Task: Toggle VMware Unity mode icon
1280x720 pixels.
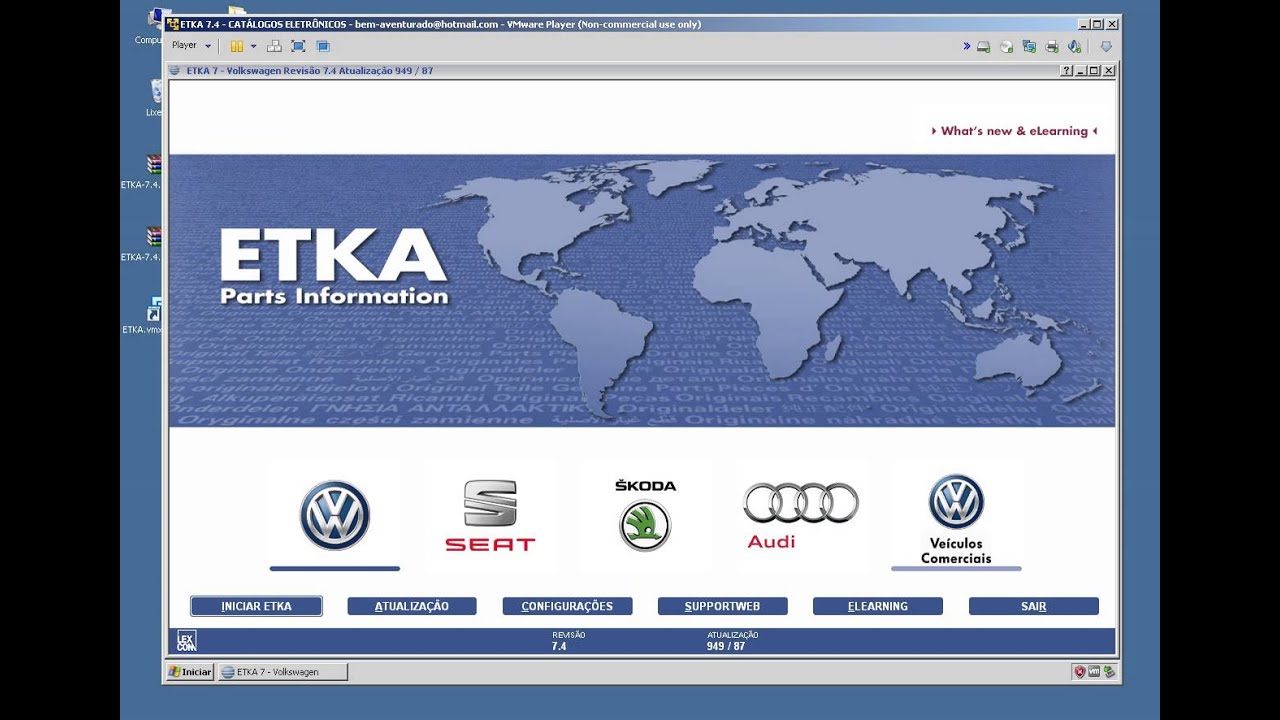Action: click(323, 46)
